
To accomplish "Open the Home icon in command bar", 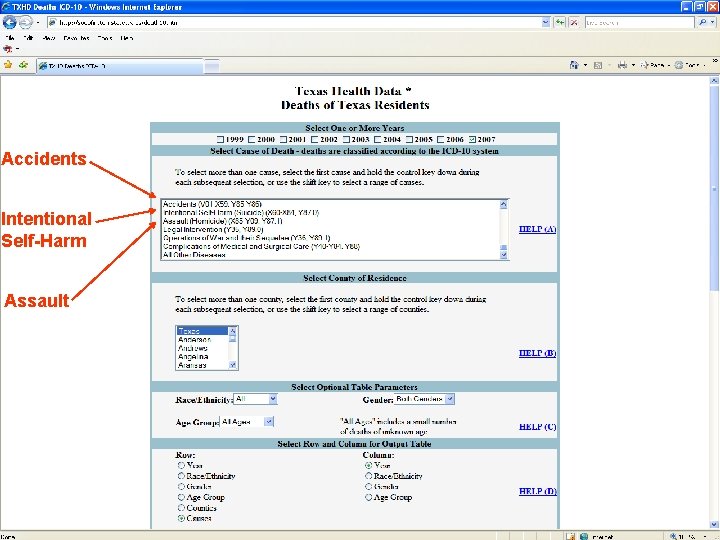I will point(574,65).
